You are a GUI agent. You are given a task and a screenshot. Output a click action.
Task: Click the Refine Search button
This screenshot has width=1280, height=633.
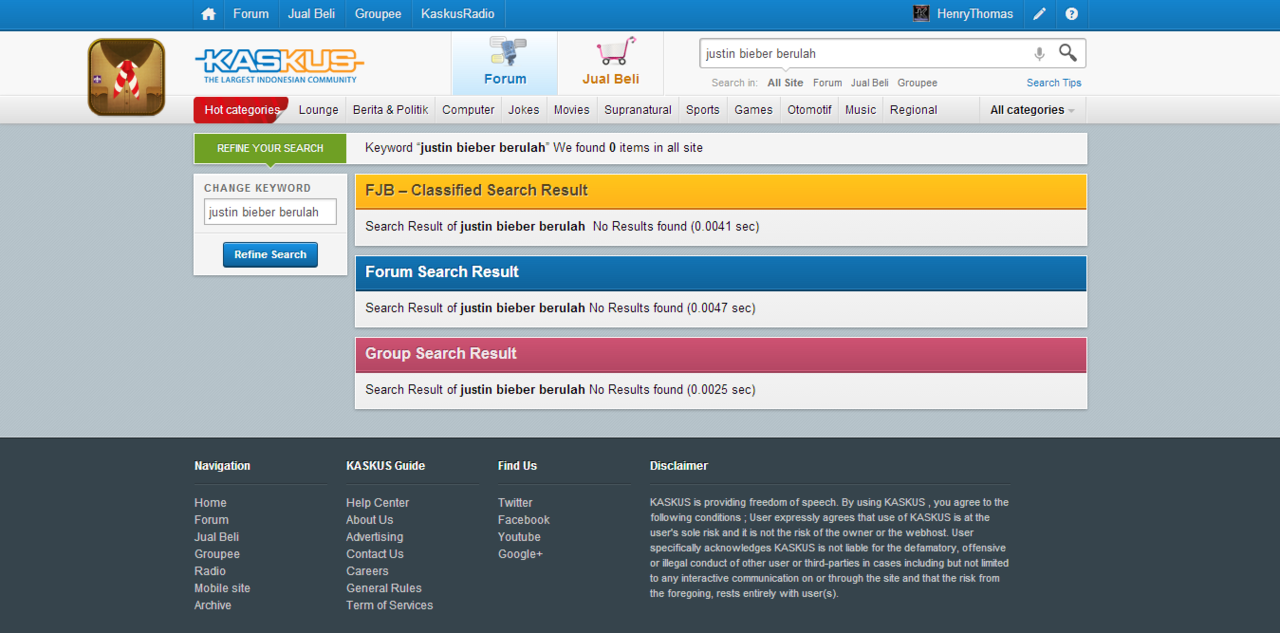tap(270, 255)
